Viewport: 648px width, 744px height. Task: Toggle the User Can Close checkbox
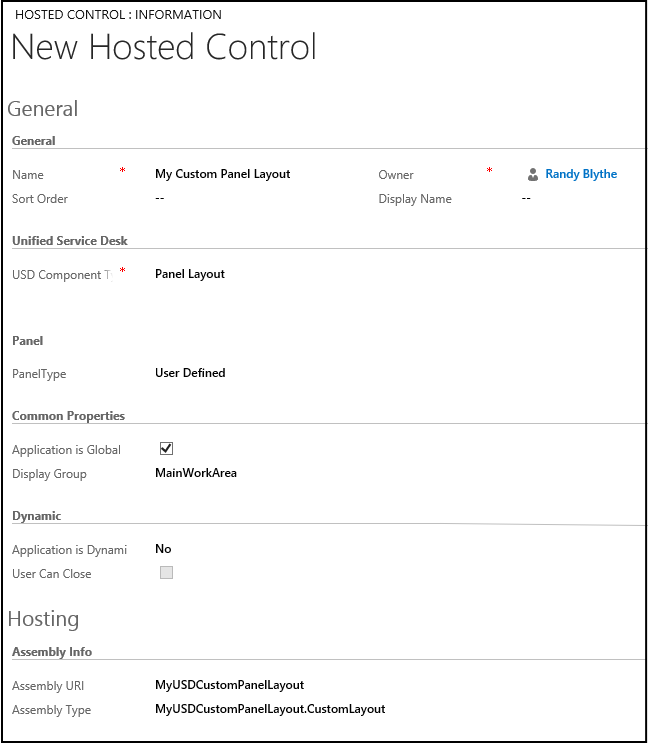click(x=167, y=573)
